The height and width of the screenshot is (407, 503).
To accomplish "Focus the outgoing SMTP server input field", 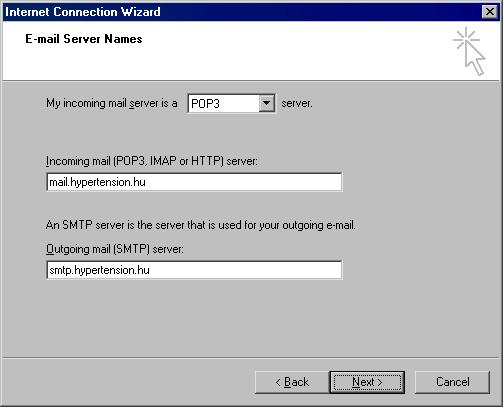I will click(x=194, y=270).
